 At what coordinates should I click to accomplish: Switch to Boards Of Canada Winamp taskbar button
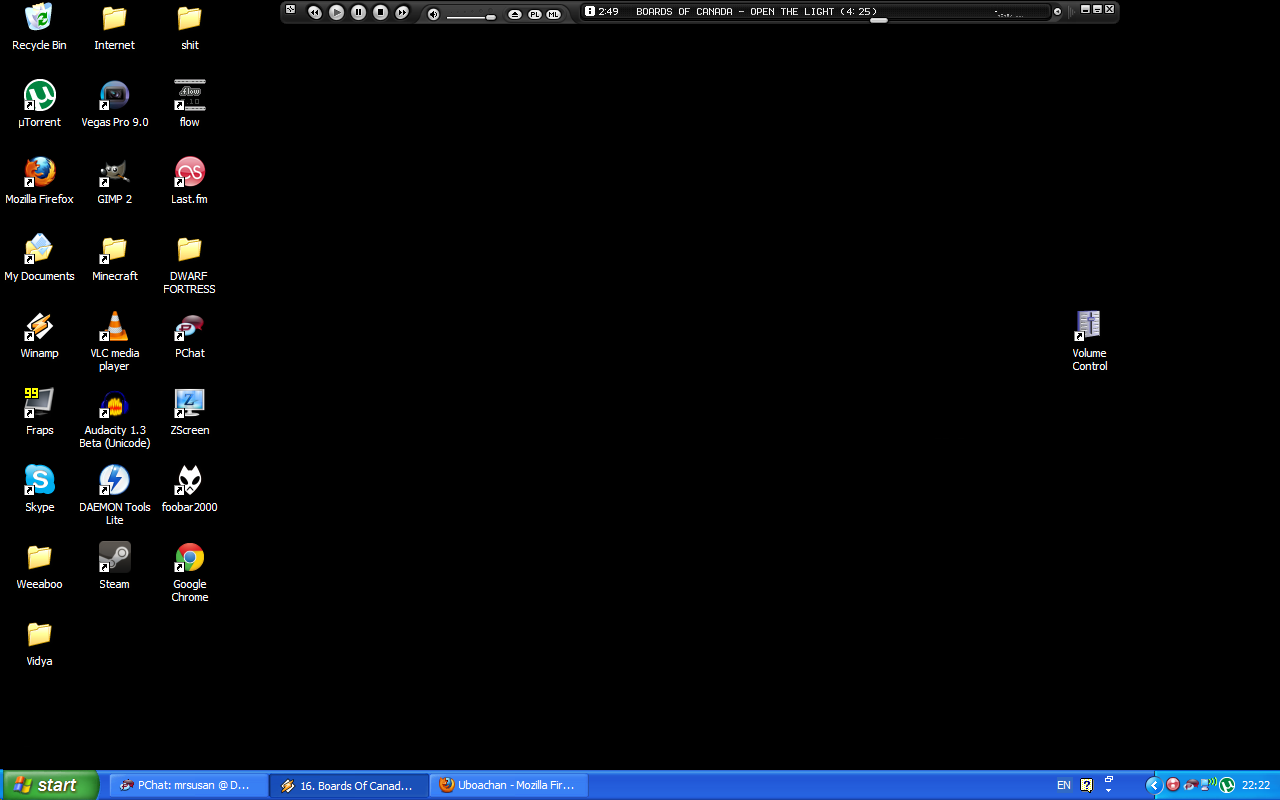pos(349,785)
